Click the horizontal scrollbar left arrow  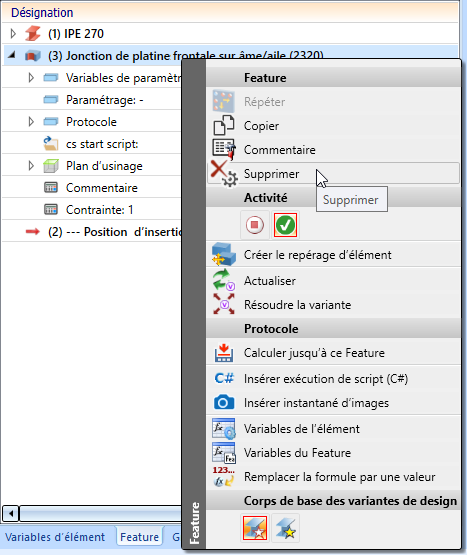[x=11, y=513]
